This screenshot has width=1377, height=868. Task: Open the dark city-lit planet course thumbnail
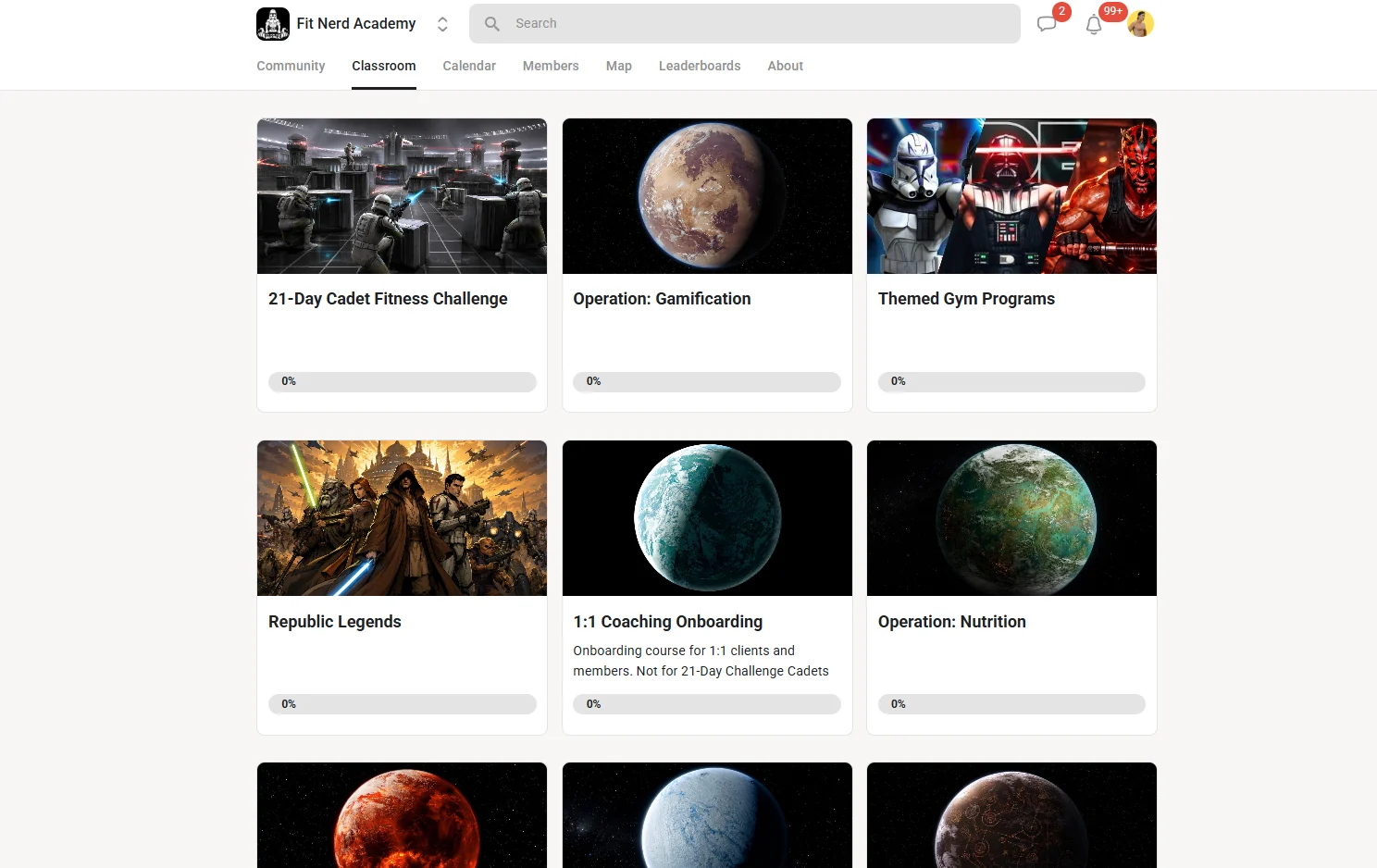click(x=1011, y=815)
